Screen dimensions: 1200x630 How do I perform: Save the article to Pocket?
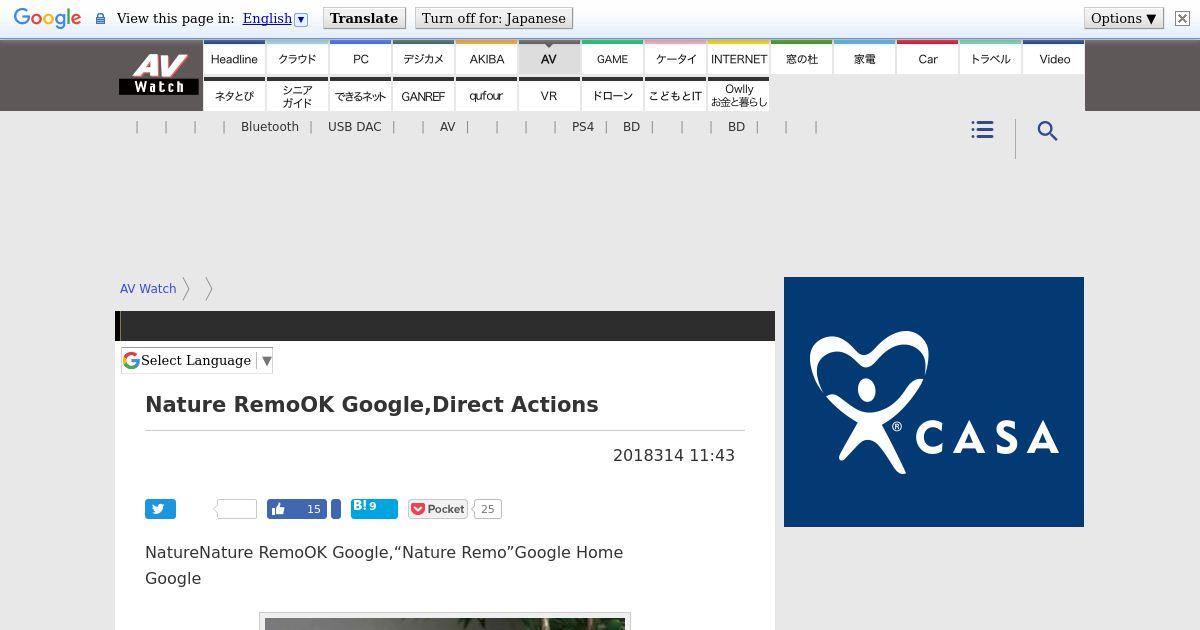438,509
